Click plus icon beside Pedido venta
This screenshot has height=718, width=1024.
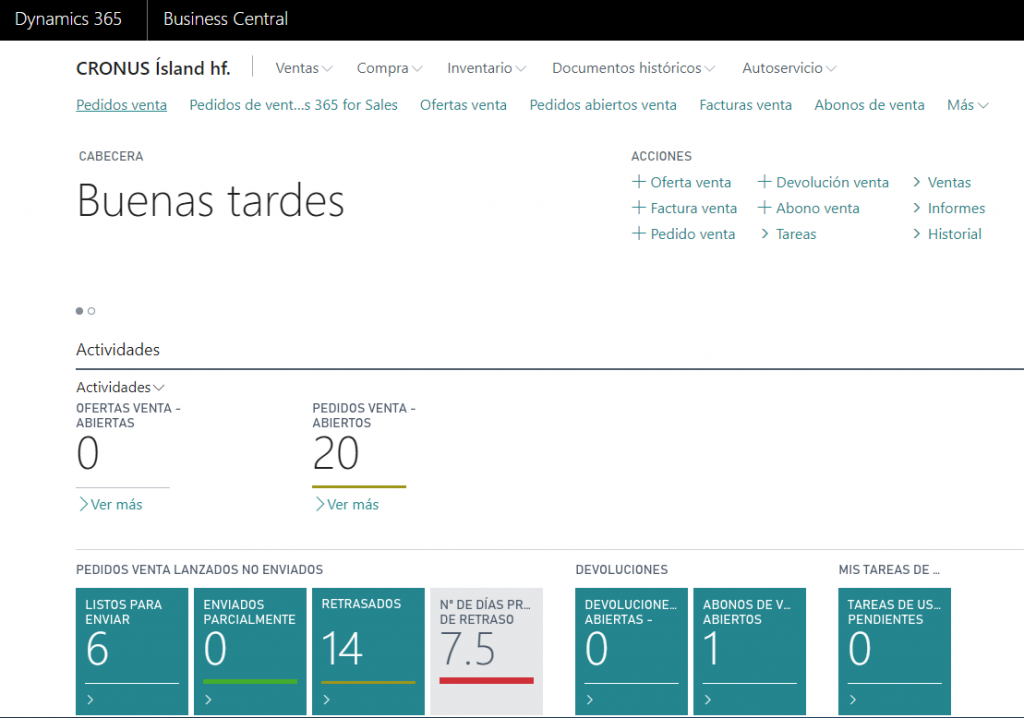point(639,234)
